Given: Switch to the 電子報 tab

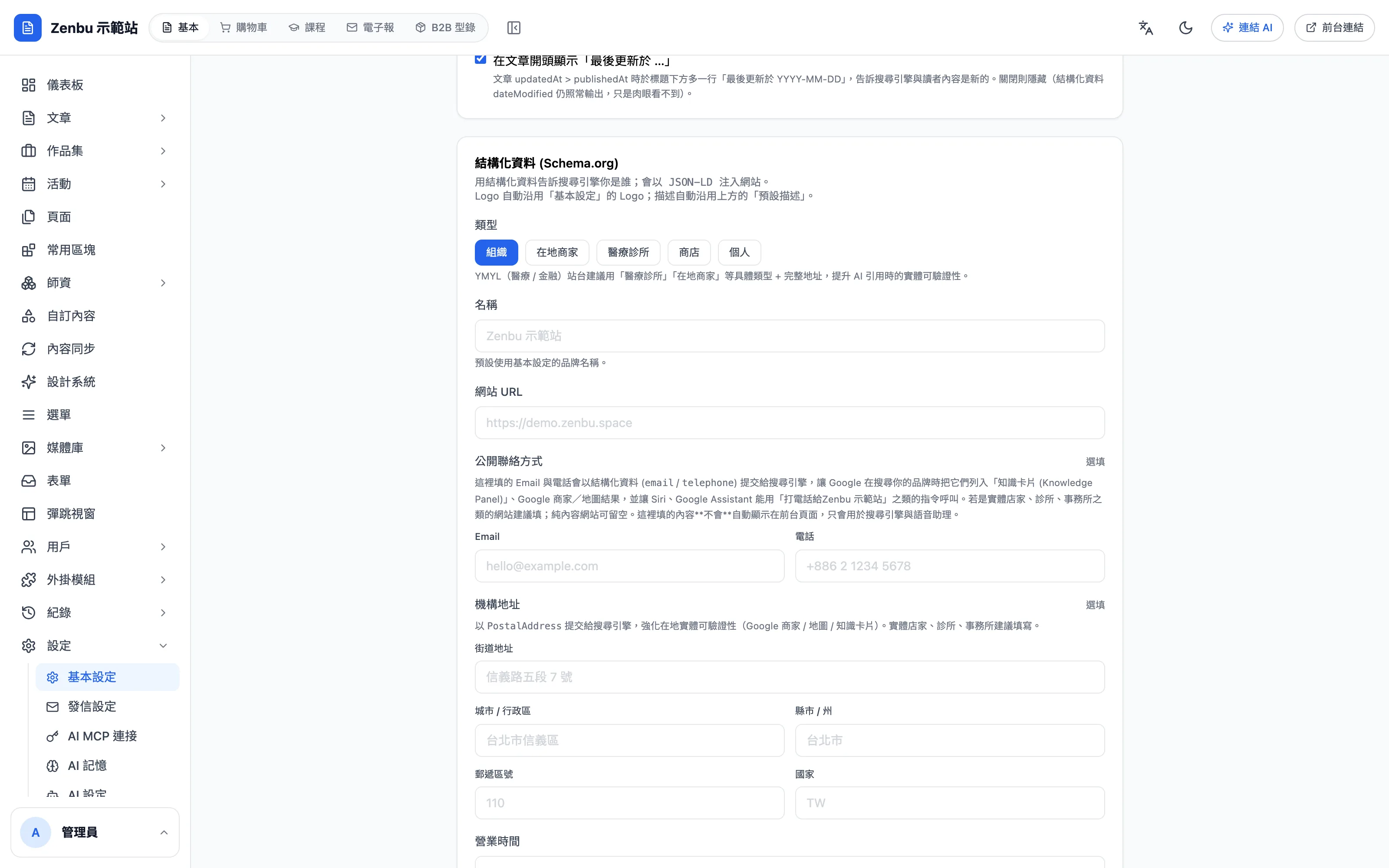Looking at the screenshot, I should tap(370, 27).
